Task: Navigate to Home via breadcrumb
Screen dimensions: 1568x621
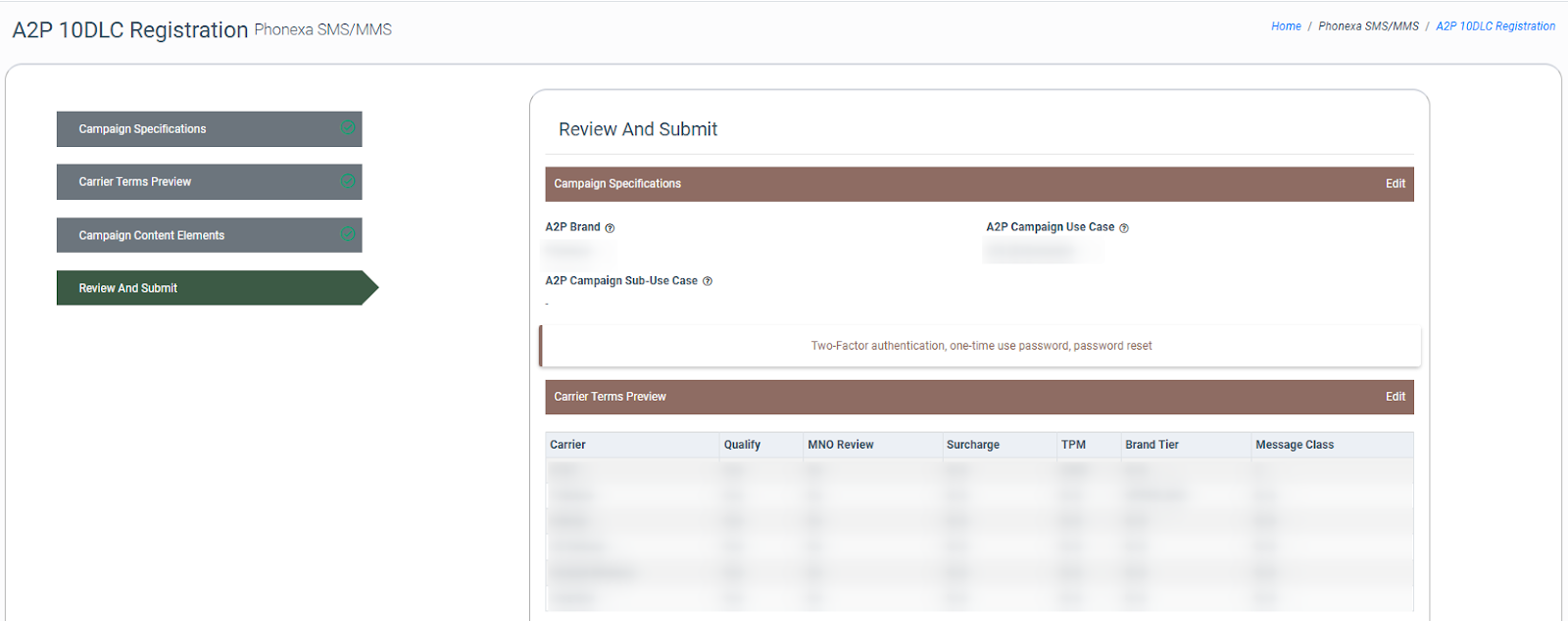Action: pyautogui.click(x=1286, y=26)
